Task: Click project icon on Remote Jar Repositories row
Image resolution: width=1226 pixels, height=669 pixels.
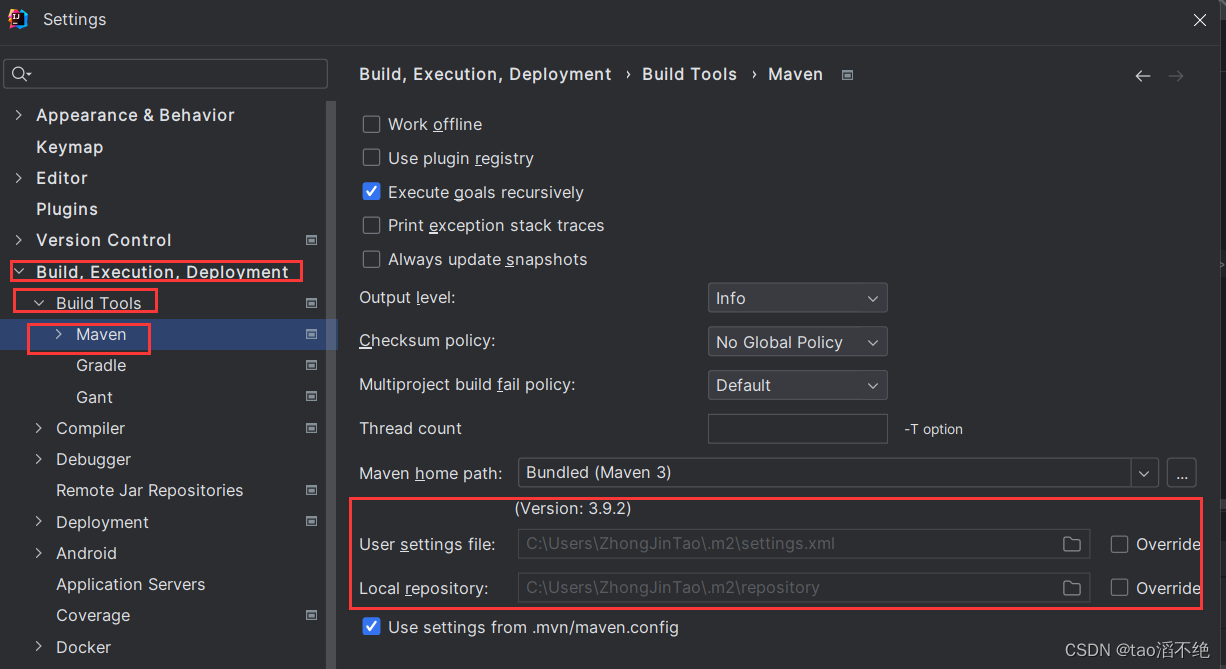Action: point(311,490)
